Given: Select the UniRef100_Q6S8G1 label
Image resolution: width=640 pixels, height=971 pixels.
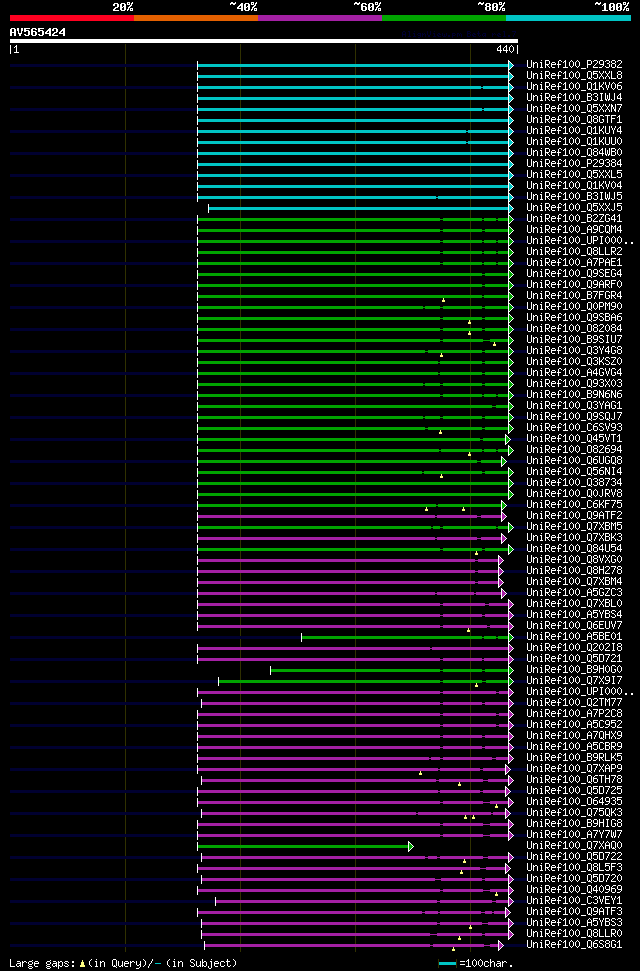Looking at the screenshot, I should point(574,944).
